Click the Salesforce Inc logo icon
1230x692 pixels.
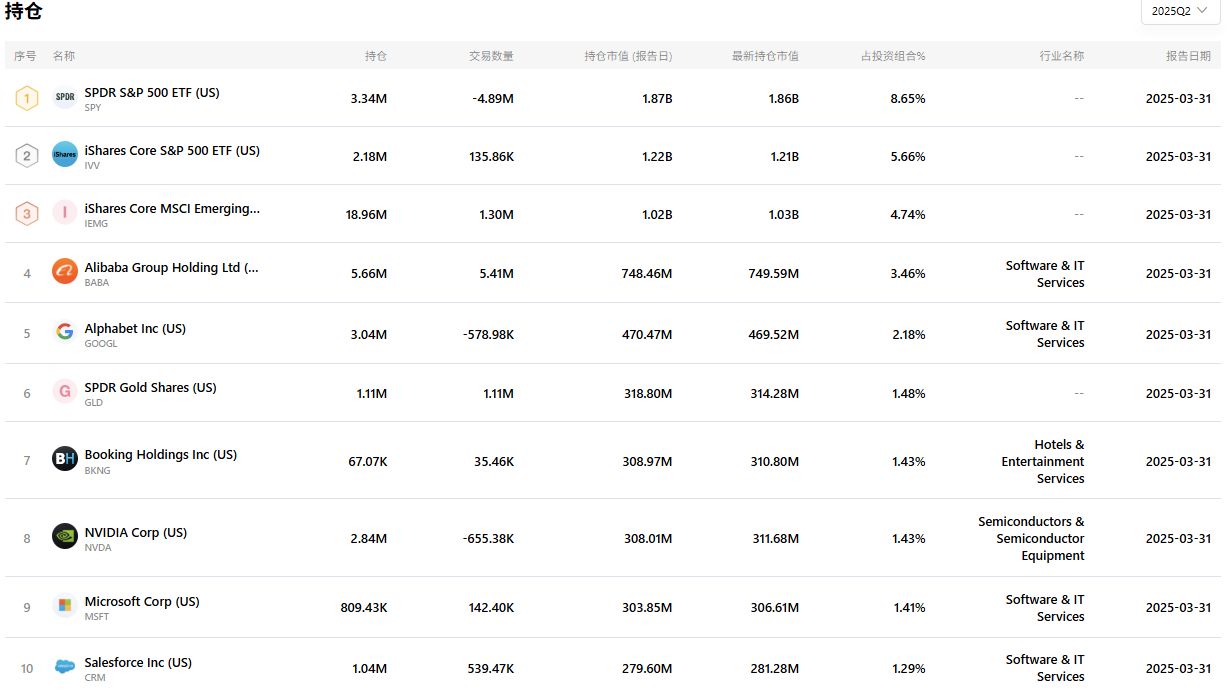(65, 667)
